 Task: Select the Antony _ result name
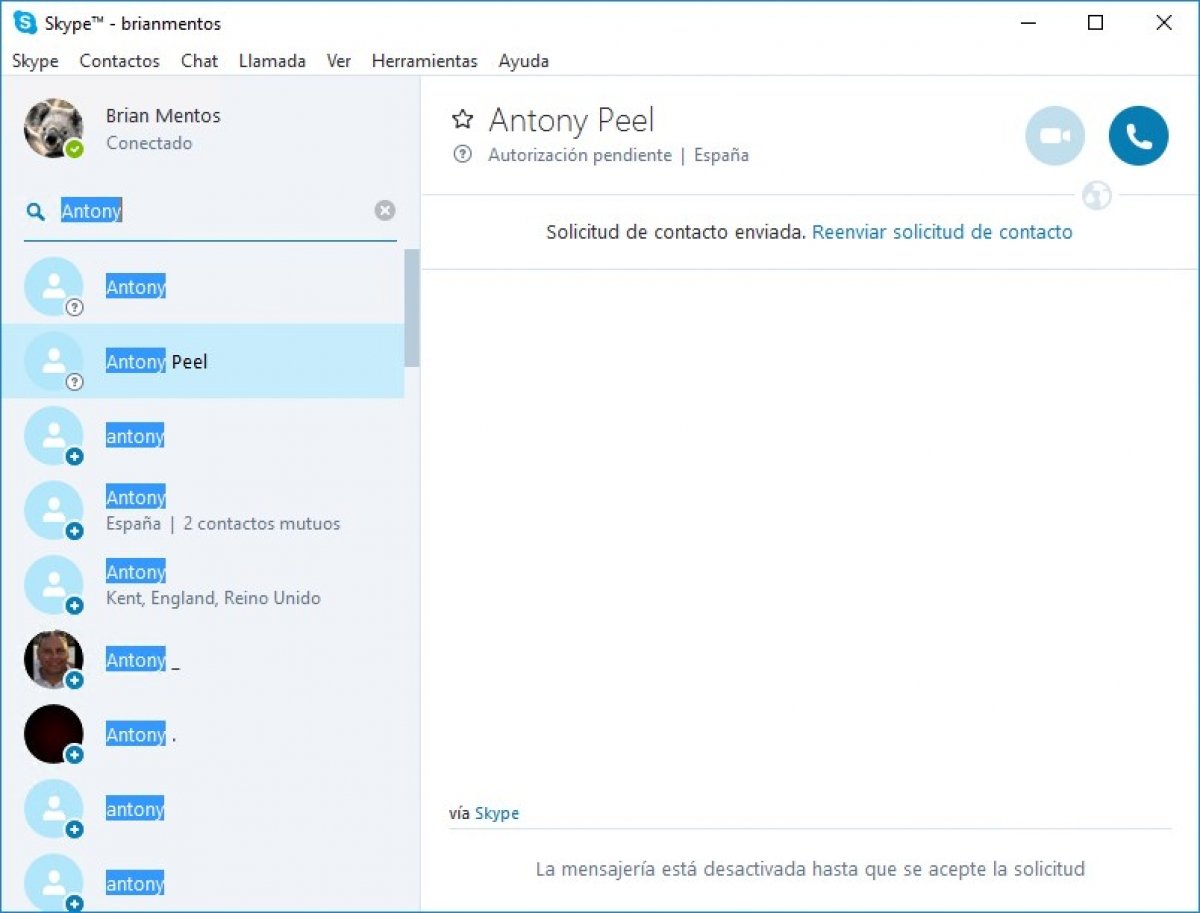coord(143,660)
